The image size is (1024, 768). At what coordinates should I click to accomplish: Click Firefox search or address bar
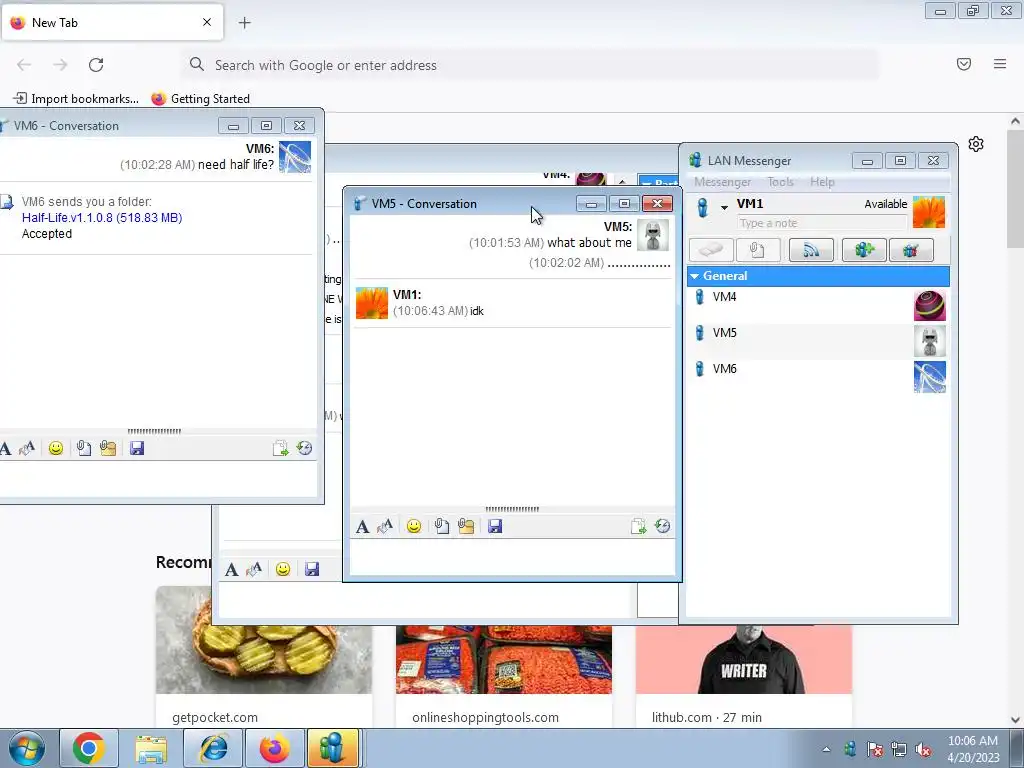530,65
